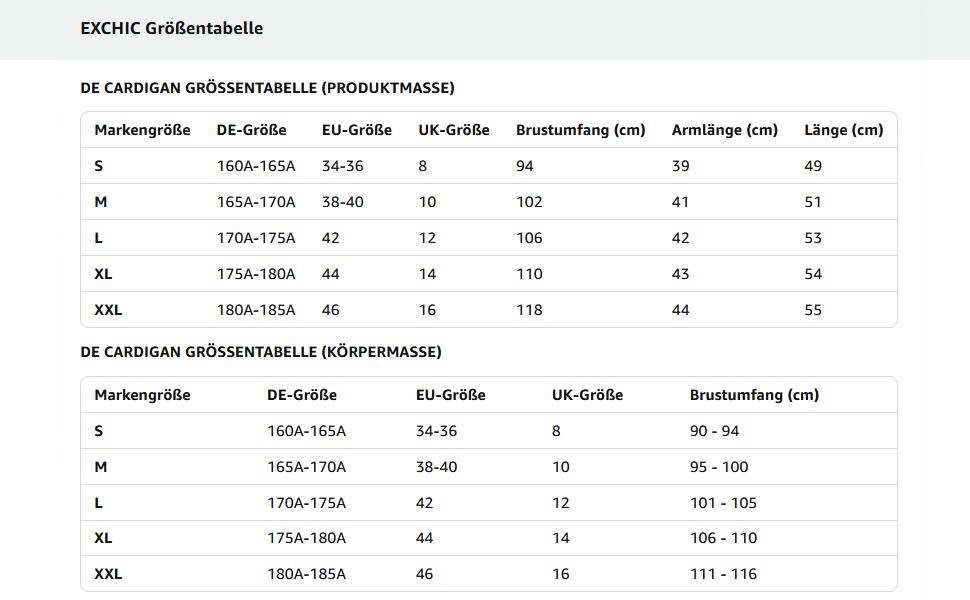The width and height of the screenshot is (970, 600).
Task: Click the length value 49 for size S
Action: 813,166
